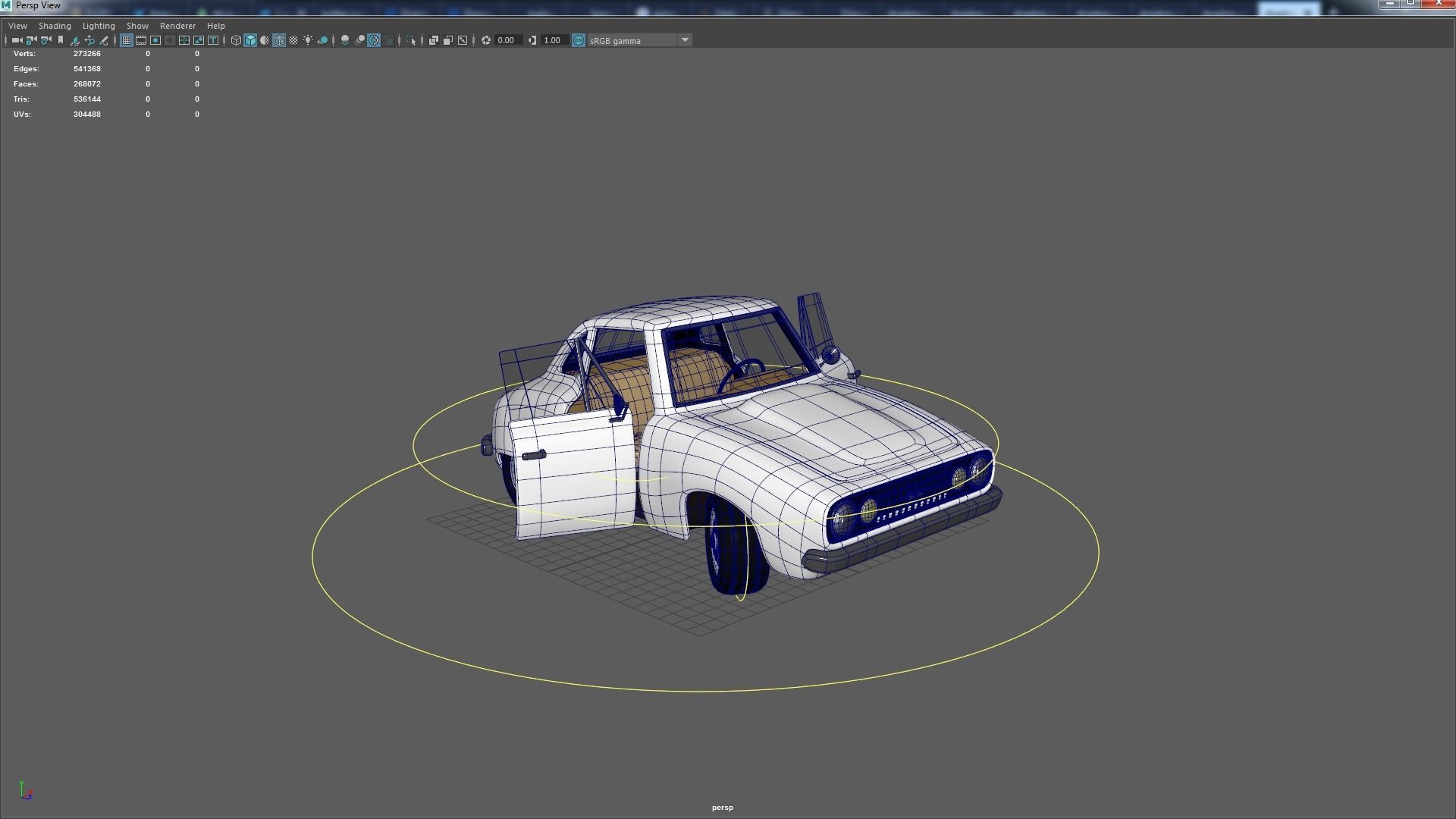Image resolution: width=1456 pixels, height=819 pixels.
Task: Click the Verts count 273266
Action: 87,54
